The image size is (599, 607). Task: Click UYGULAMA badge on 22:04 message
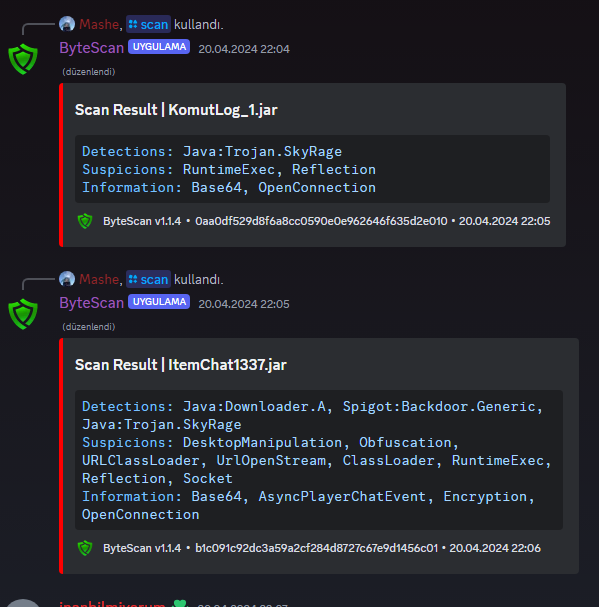point(159,47)
